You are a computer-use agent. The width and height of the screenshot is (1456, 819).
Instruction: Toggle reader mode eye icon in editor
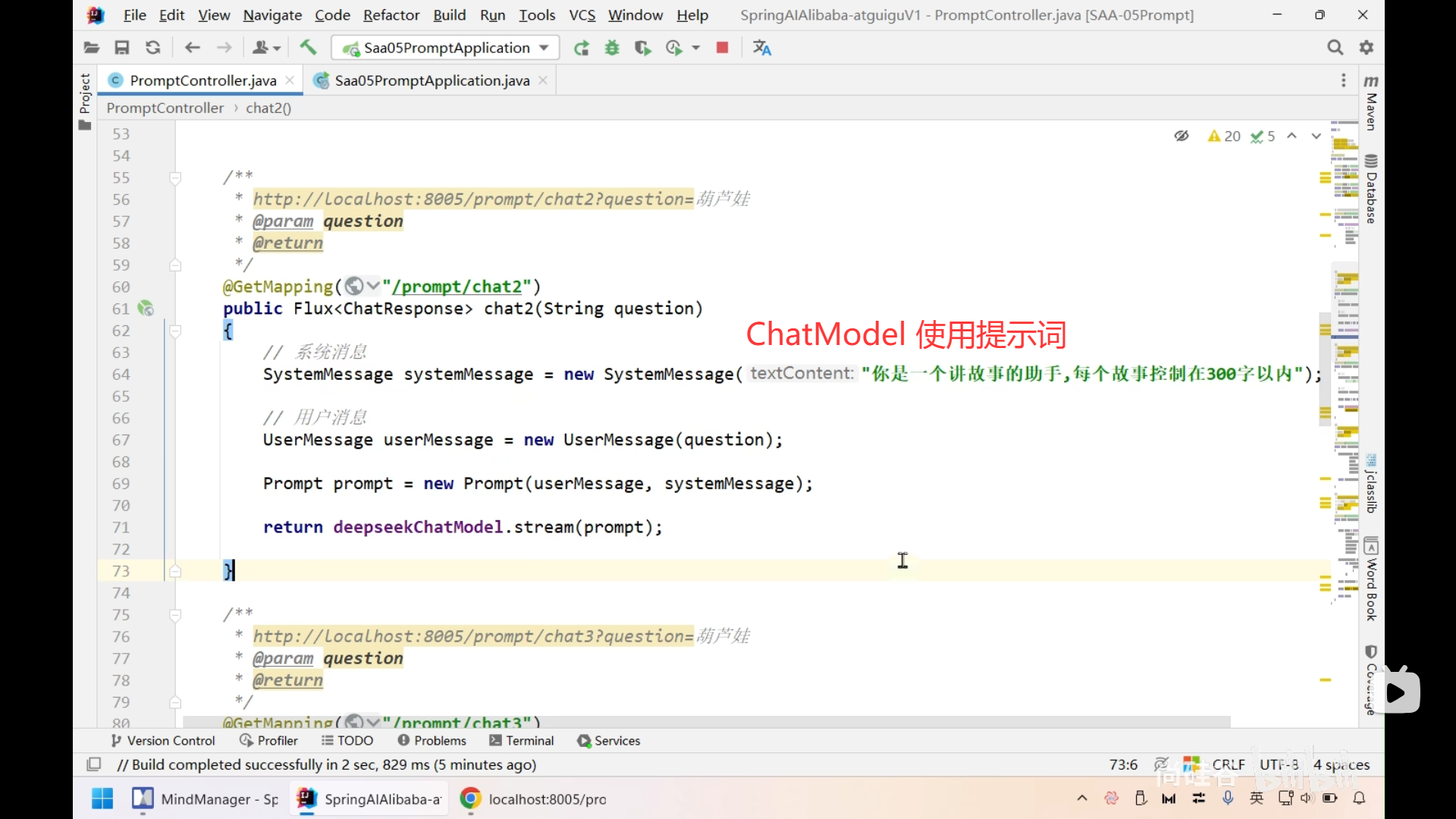(1181, 136)
